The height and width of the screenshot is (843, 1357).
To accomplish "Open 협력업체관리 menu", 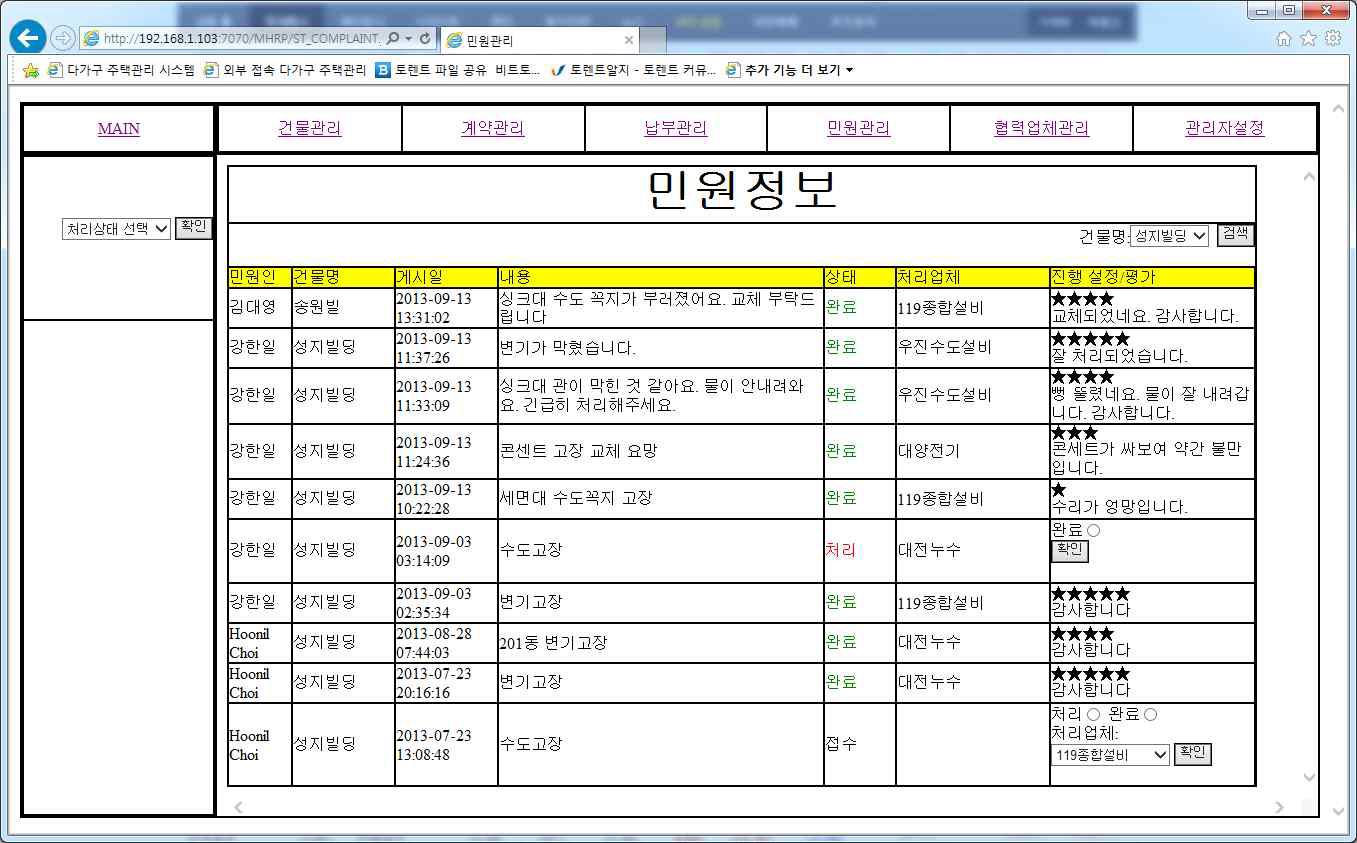I will (1041, 128).
